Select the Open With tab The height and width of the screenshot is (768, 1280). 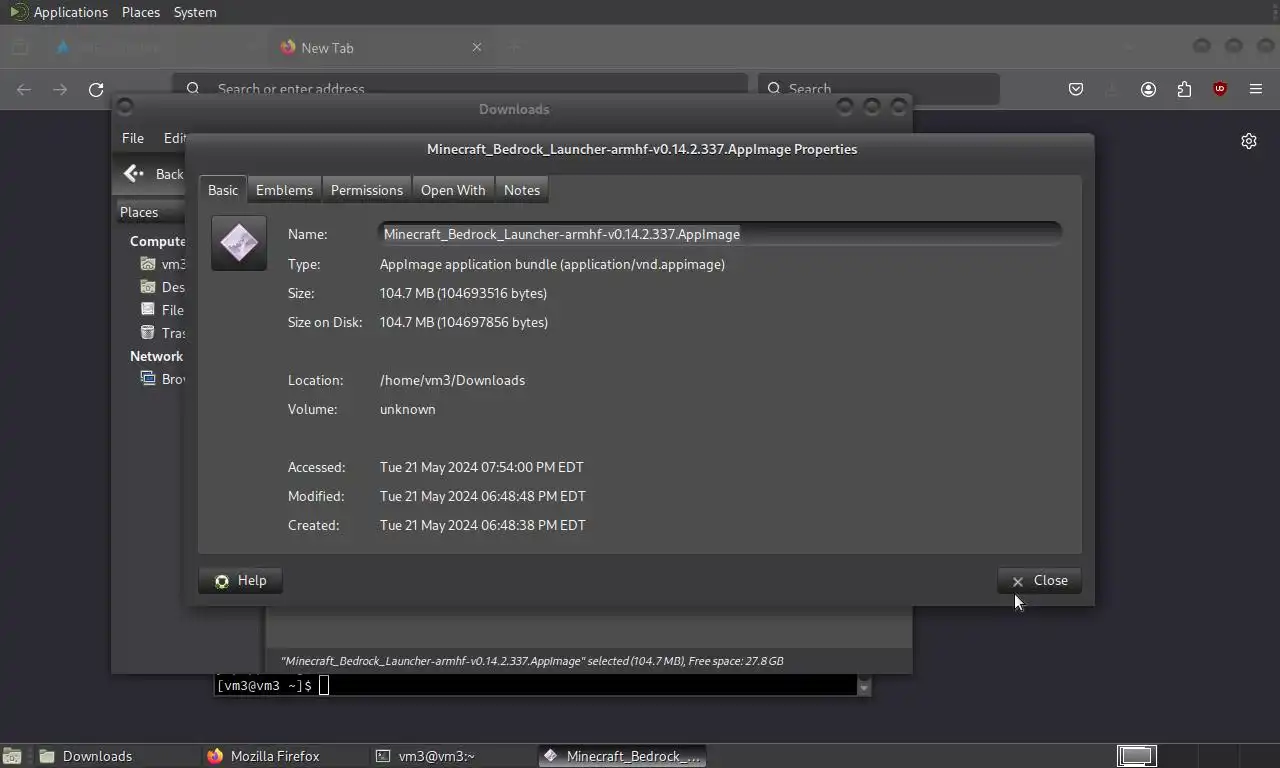tap(453, 190)
